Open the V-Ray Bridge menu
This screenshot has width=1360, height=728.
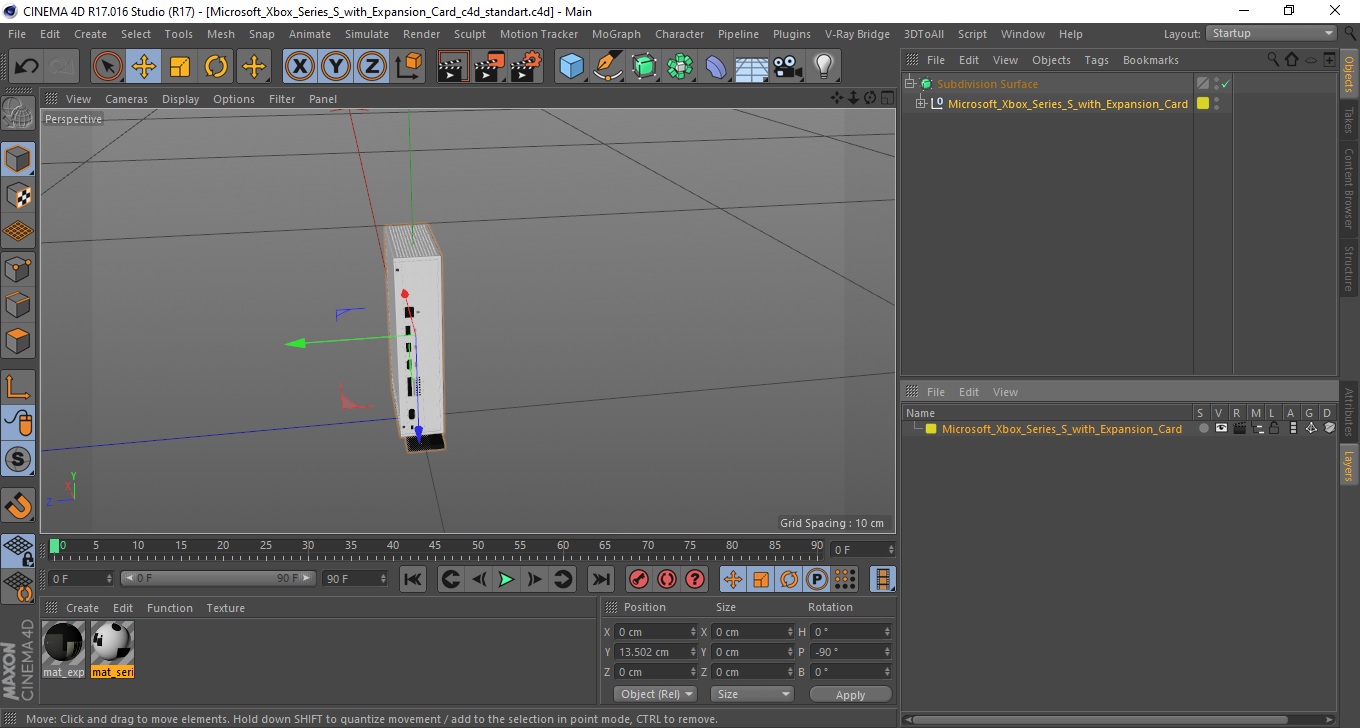(x=857, y=34)
